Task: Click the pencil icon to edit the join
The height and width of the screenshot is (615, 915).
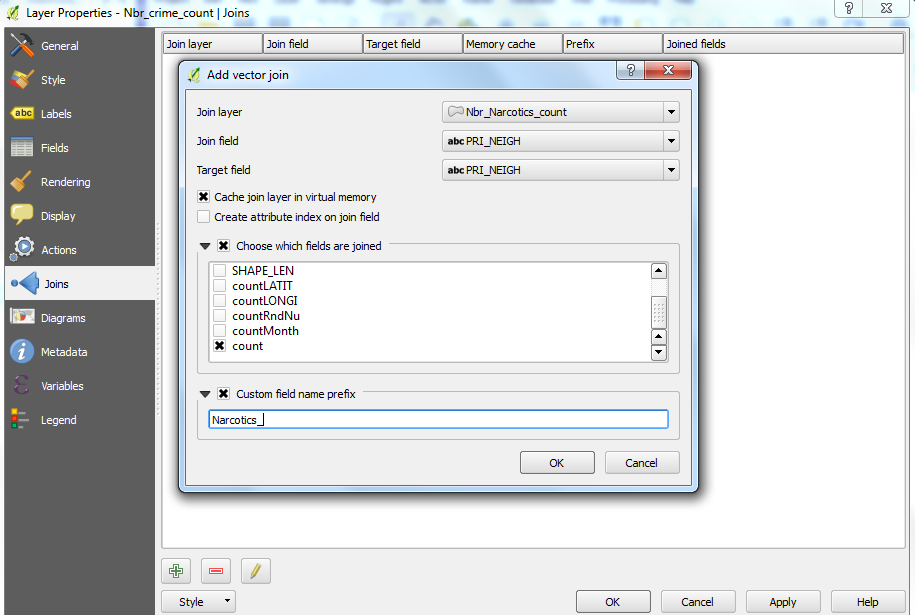Action: pyautogui.click(x=255, y=570)
